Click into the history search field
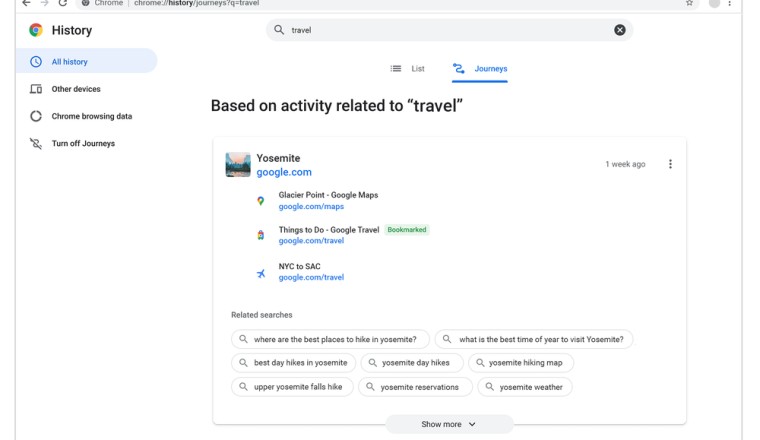Viewport: 760px width, 440px height. 449,30
